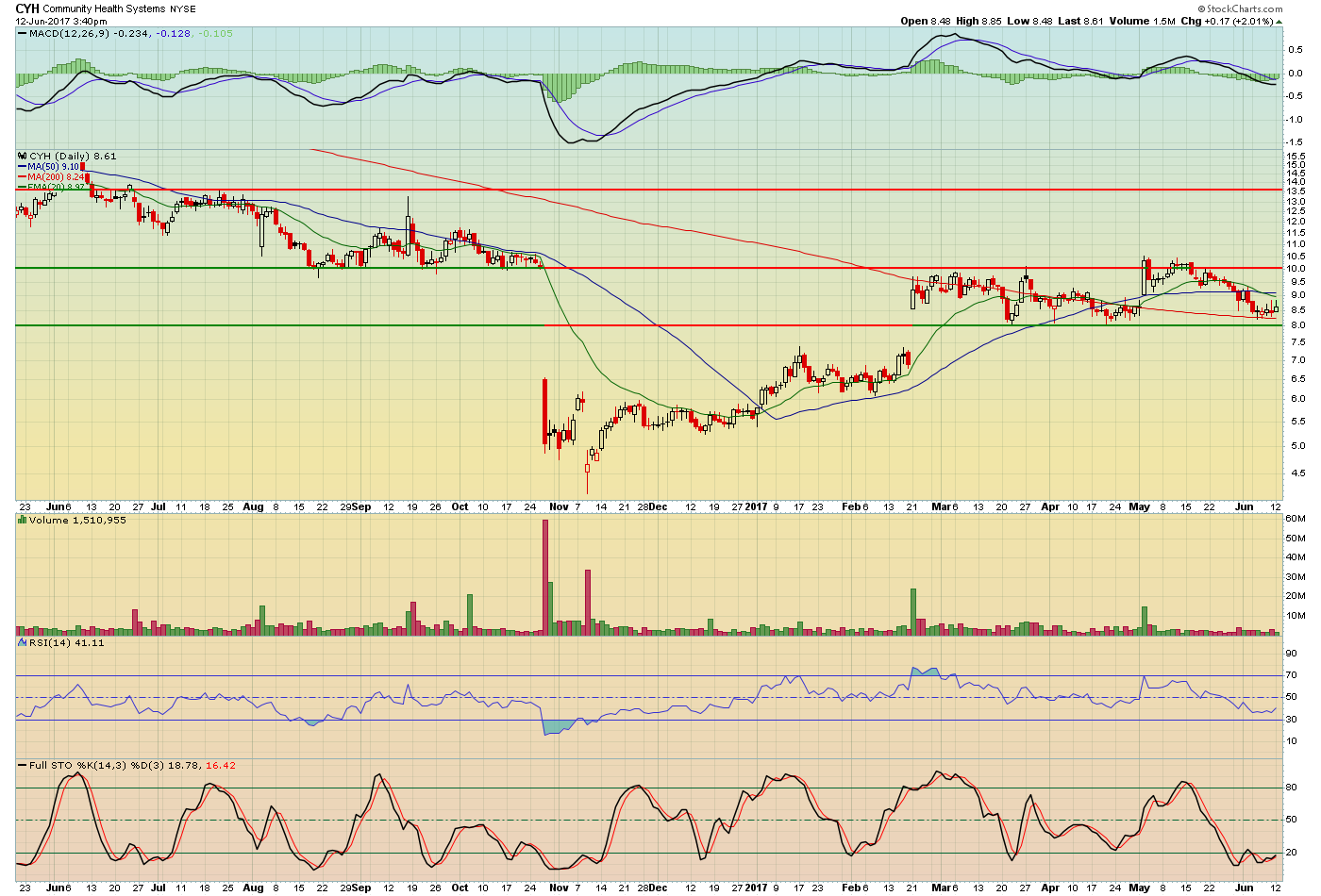Click the 90 label on the RSI axis
1321x896 pixels.
(x=1292, y=654)
